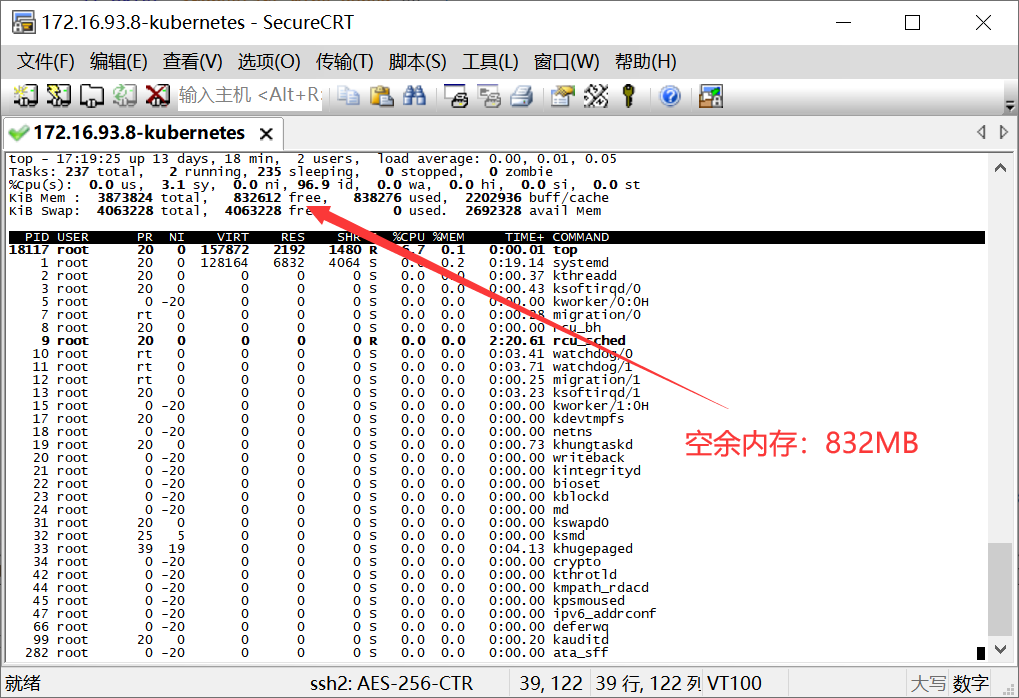Open the 文件(F) menu
Screen dimensions: 1019x698
click(x=46, y=61)
